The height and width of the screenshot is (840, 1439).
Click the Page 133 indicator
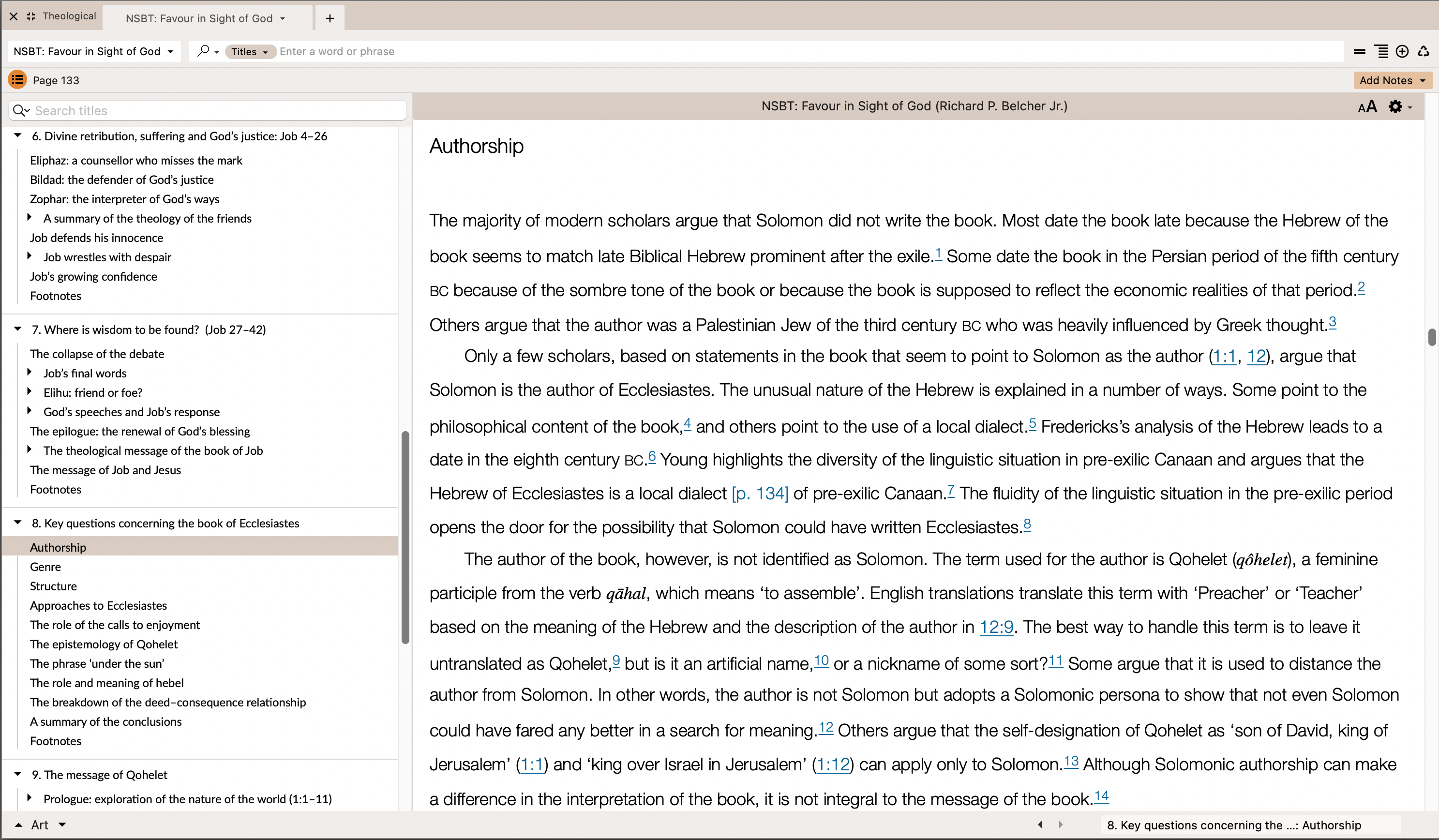click(56, 80)
